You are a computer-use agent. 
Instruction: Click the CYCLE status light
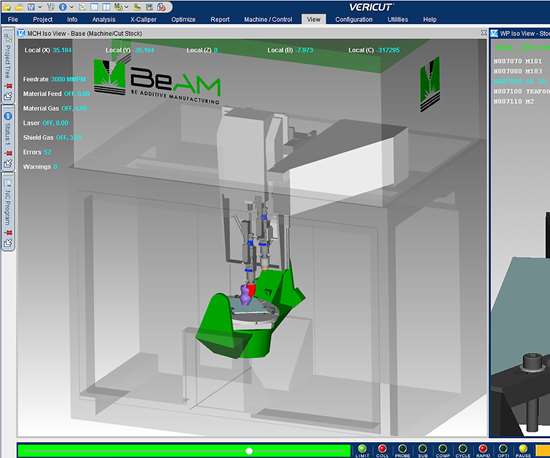tap(463, 449)
